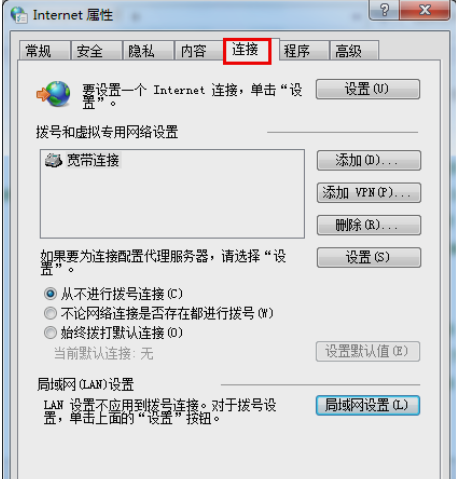Select 始终拨打默认连接 radio option

[50, 332]
